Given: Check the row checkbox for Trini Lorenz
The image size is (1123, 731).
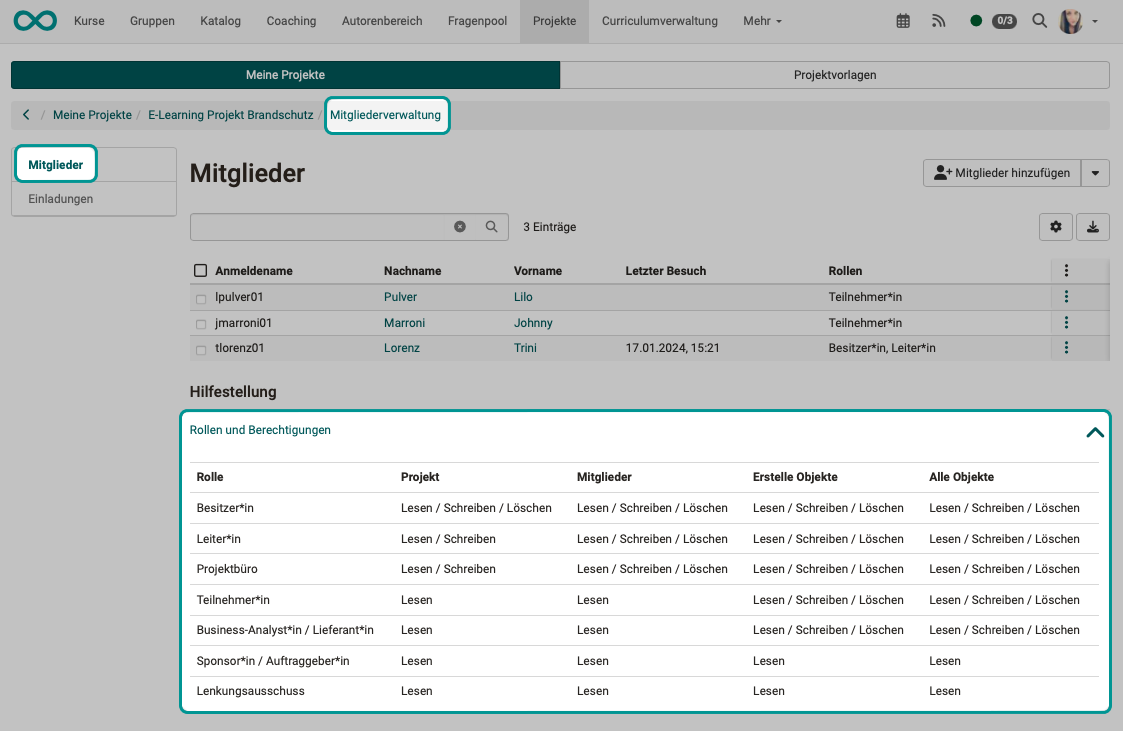Looking at the screenshot, I should [200, 348].
